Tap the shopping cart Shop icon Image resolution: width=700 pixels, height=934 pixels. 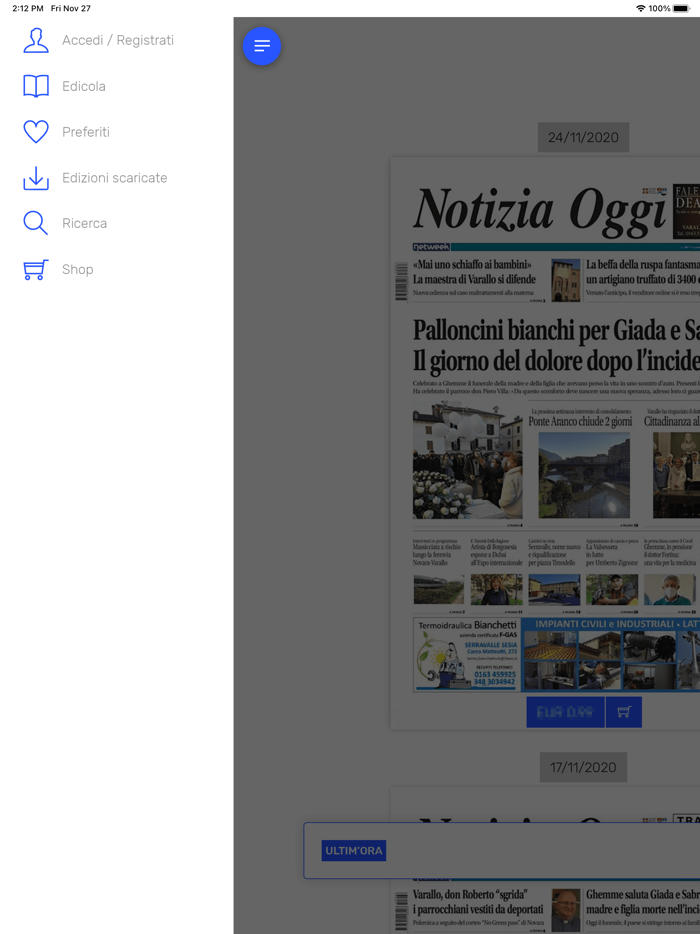pyautogui.click(x=36, y=269)
